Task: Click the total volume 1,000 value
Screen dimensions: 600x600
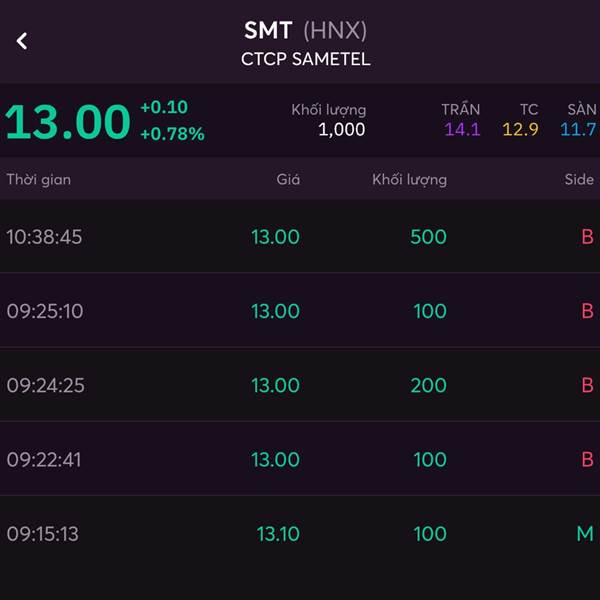Action: (341, 129)
